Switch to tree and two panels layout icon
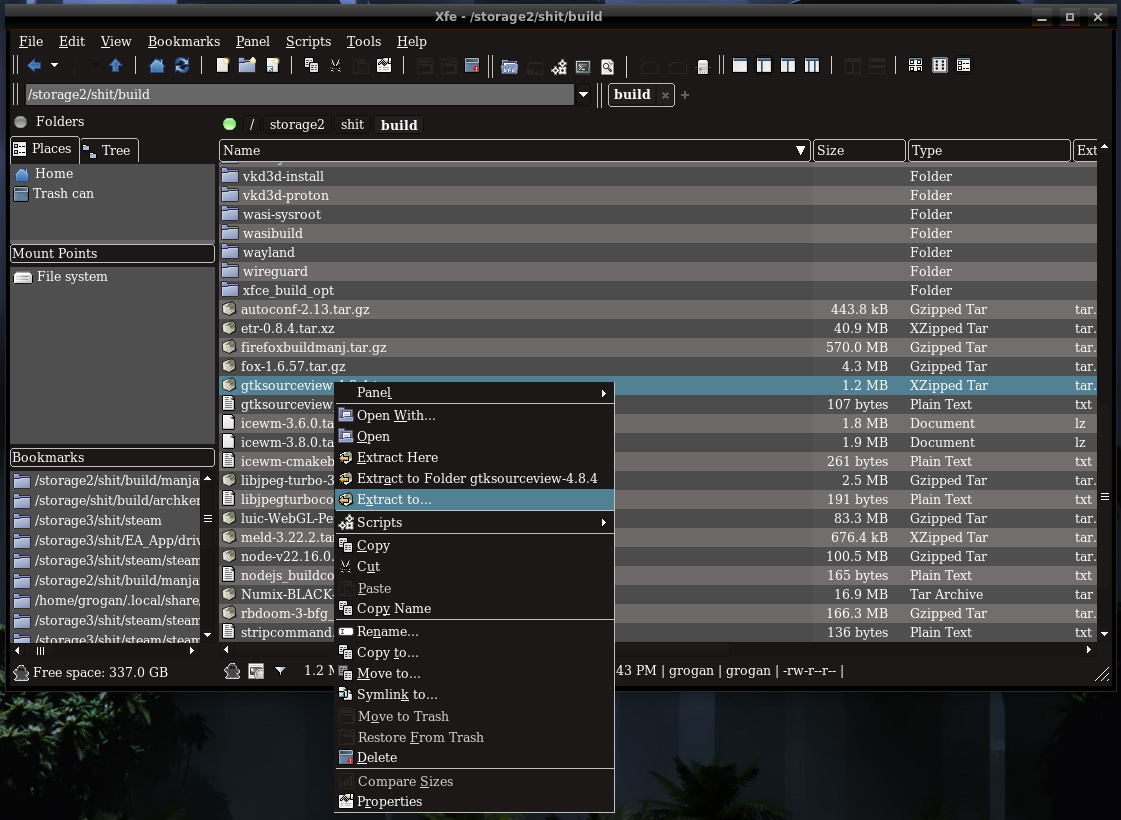This screenshot has height=820, width=1121. pos(812,66)
